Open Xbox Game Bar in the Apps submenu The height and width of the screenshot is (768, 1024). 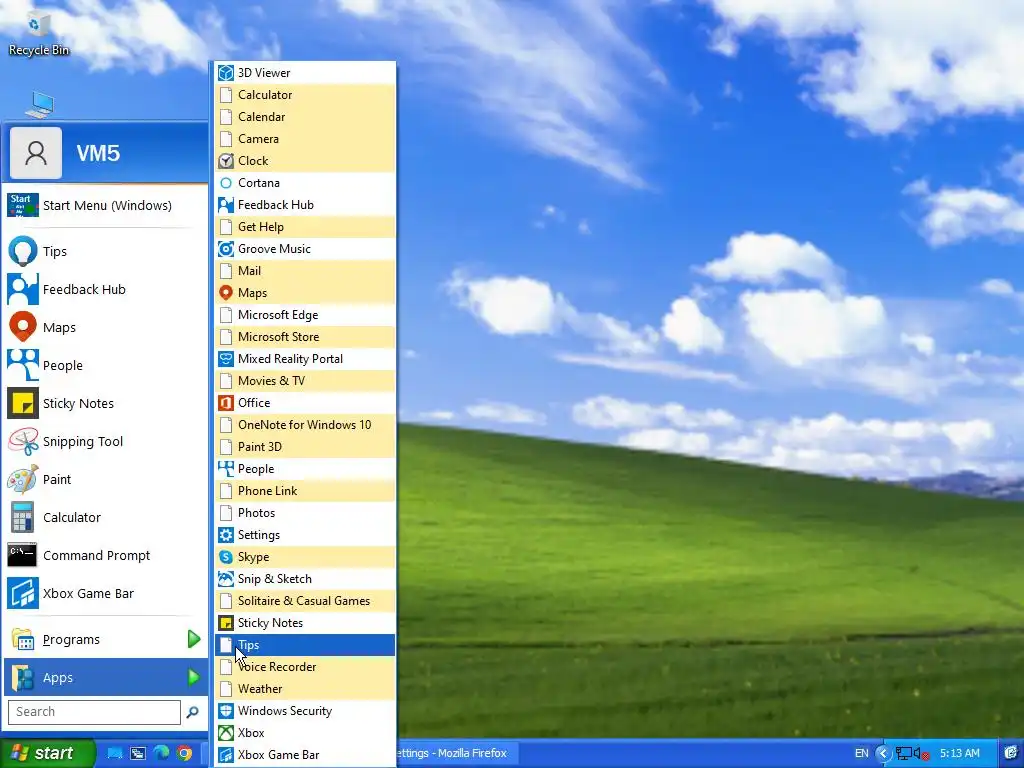point(305,755)
